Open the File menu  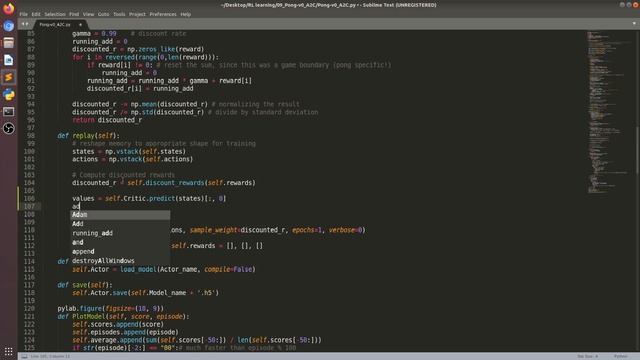tap(24, 14)
